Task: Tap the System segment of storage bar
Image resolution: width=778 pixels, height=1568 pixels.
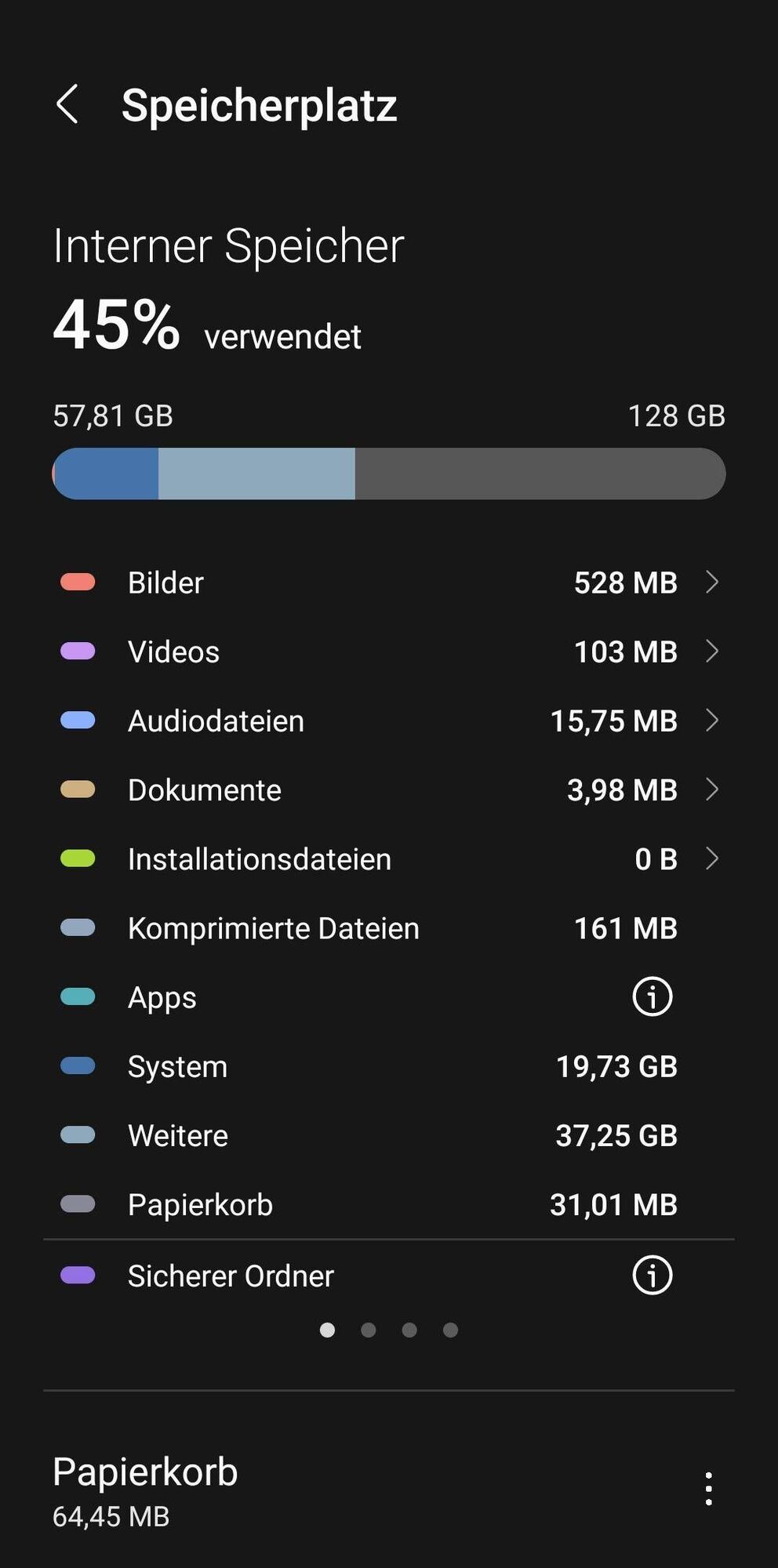Action: click(106, 474)
